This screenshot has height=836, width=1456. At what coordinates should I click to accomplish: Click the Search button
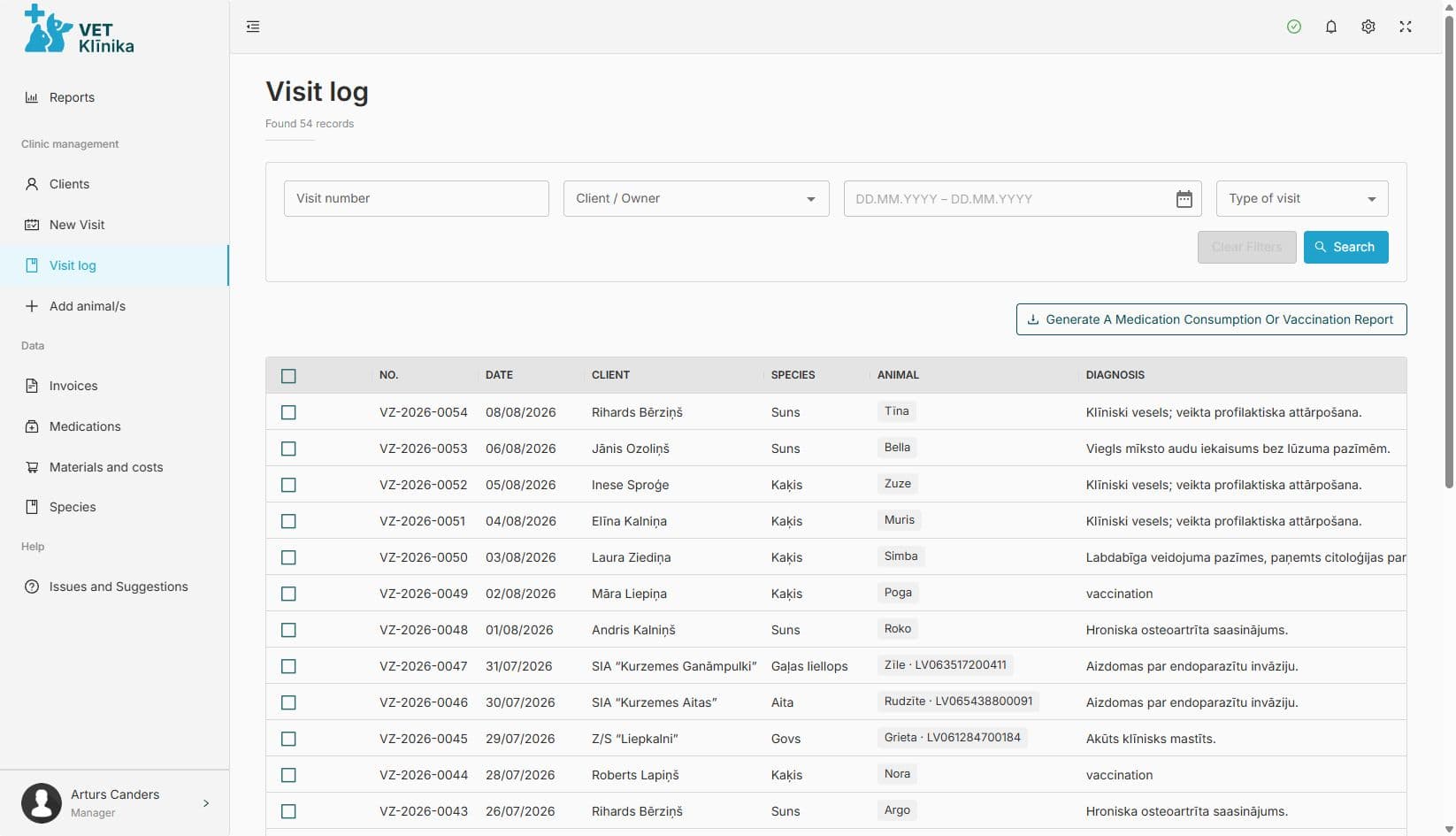(x=1345, y=247)
